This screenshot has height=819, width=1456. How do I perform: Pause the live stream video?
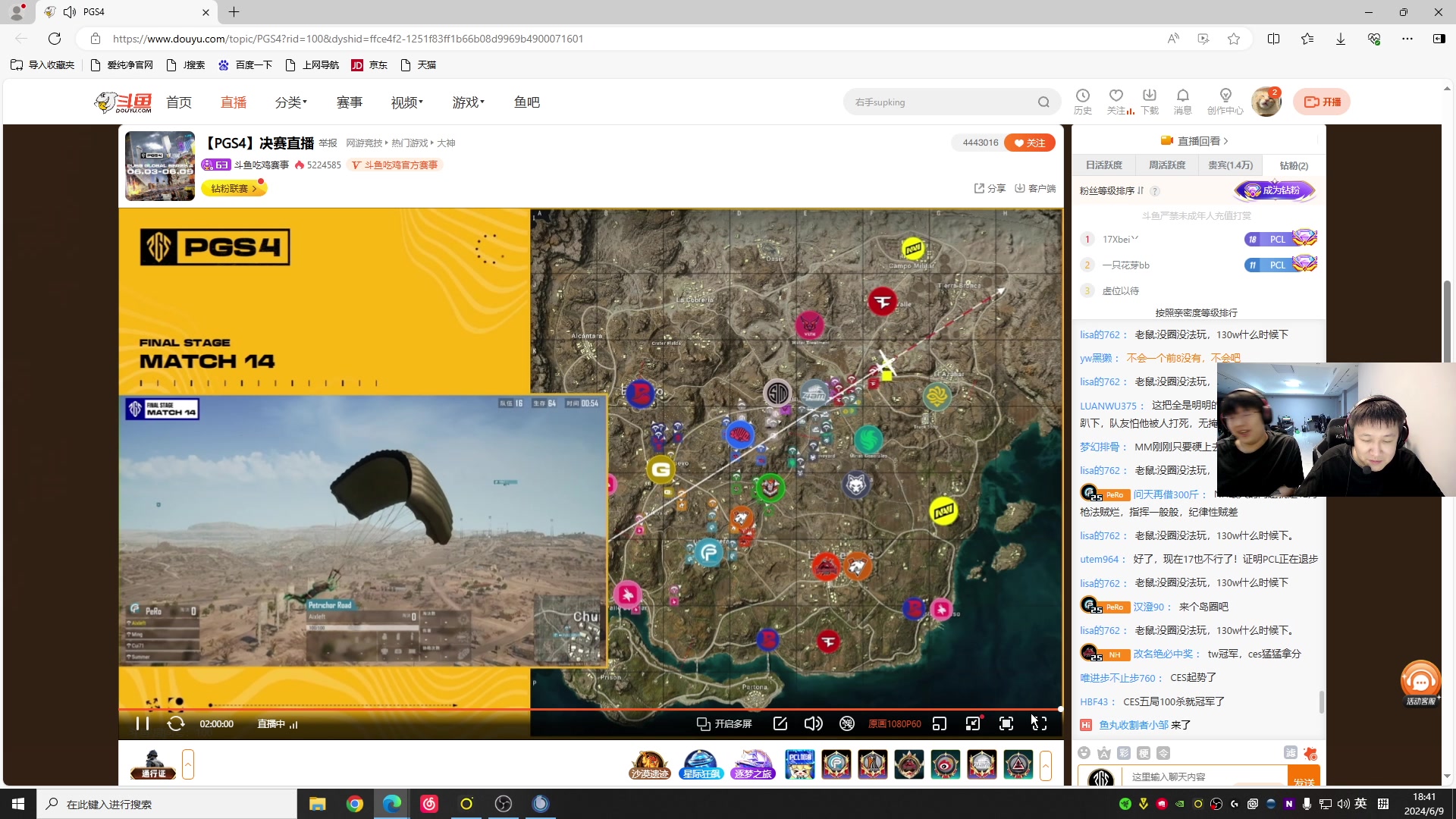[x=142, y=723]
